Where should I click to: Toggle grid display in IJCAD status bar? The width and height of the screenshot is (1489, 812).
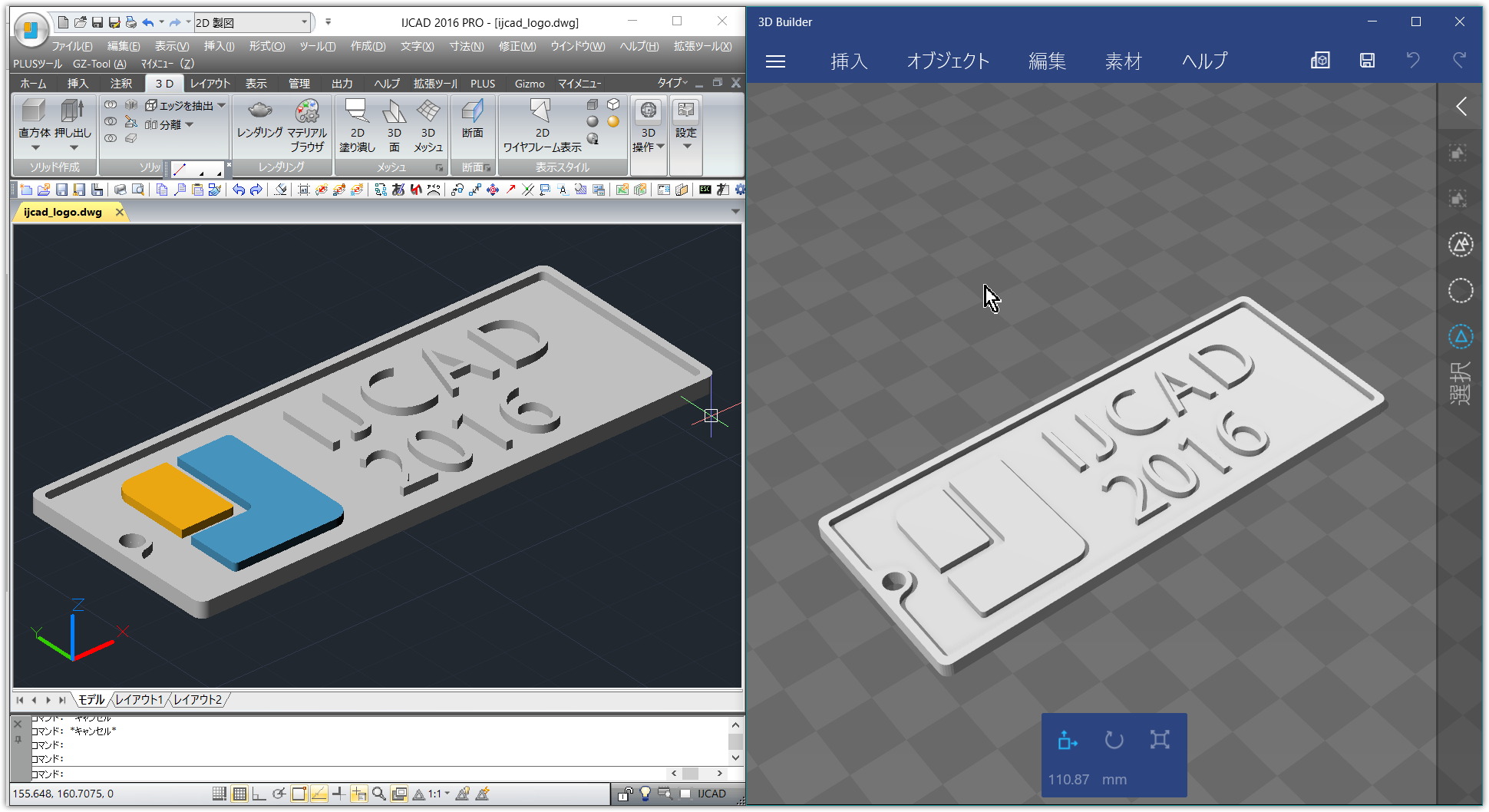coord(239,794)
